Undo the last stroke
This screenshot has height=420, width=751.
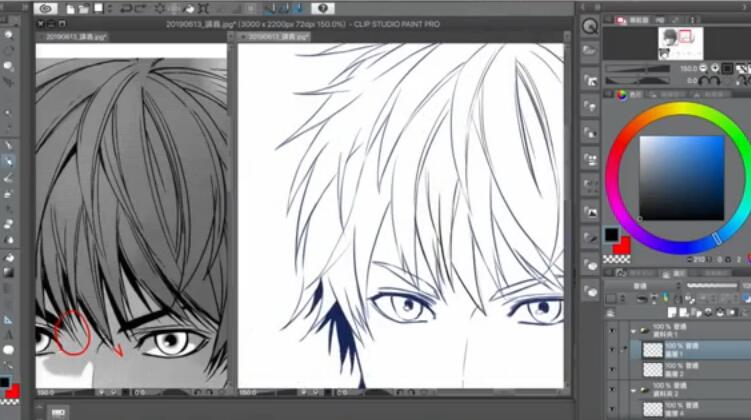click(126, 9)
